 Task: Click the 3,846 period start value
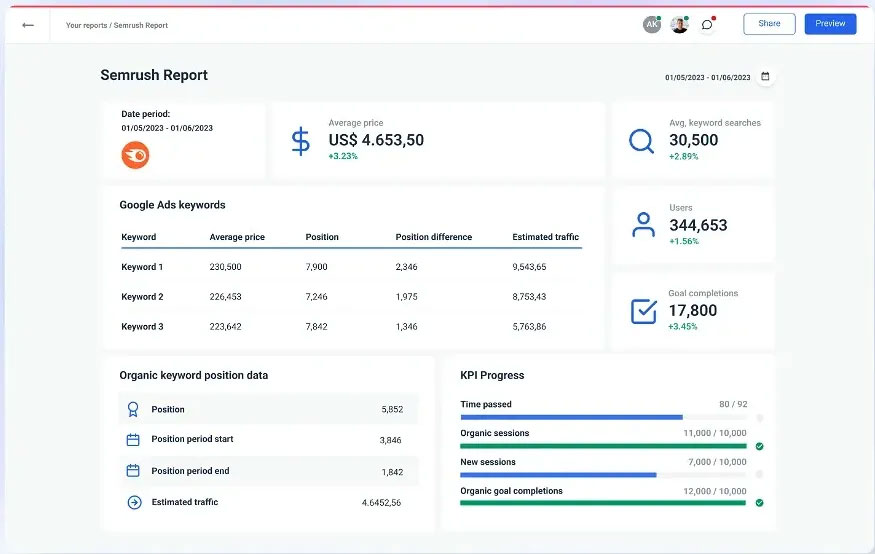[x=391, y=440]
